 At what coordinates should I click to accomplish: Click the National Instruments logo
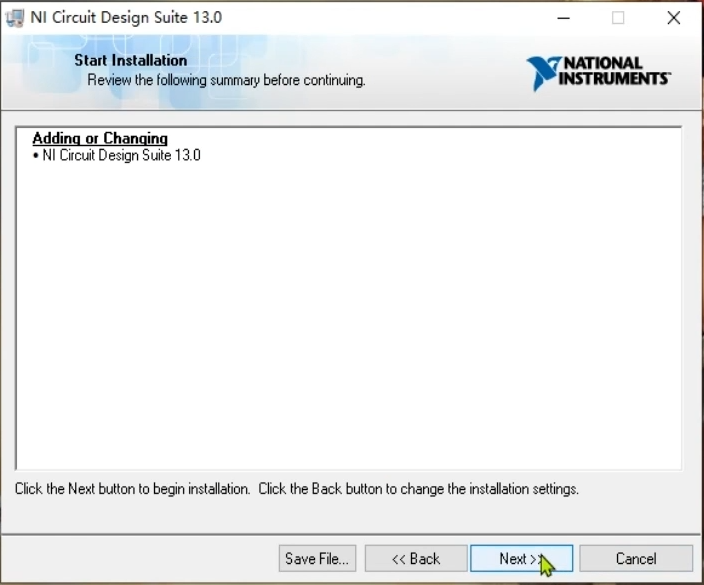click(x=598, y=73)
